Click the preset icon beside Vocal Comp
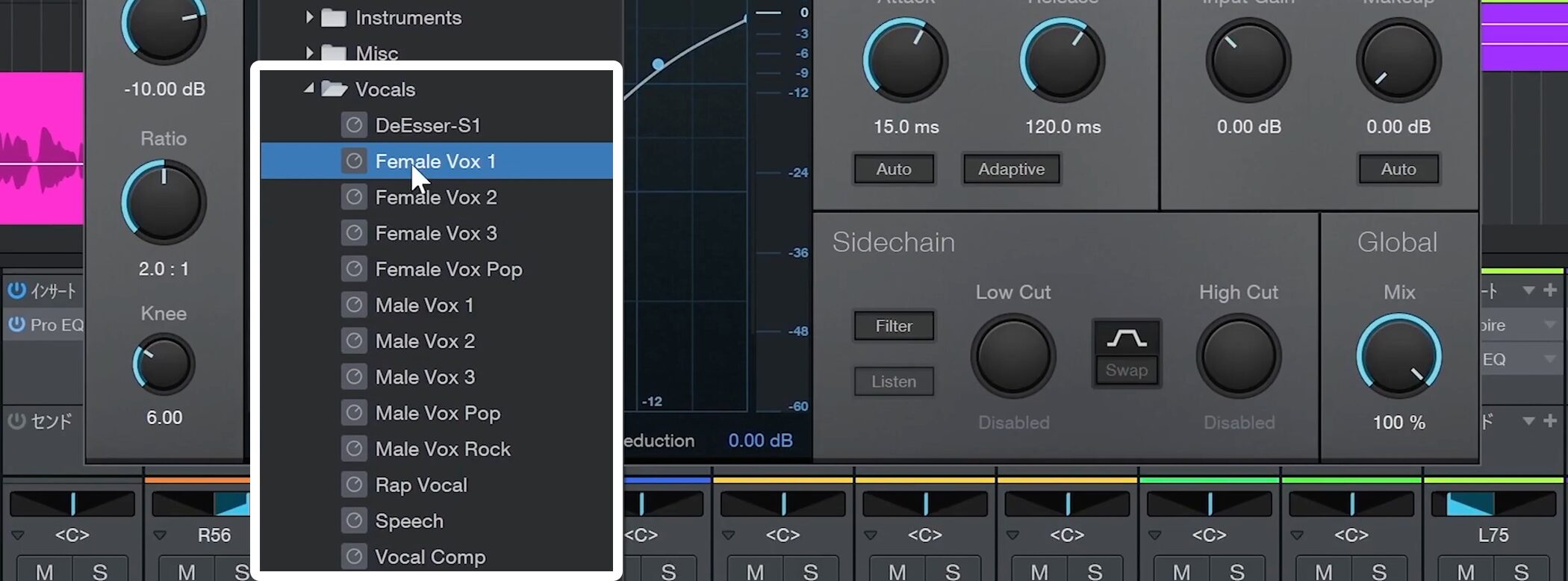Screen dimensions: 1568x581 354,556
